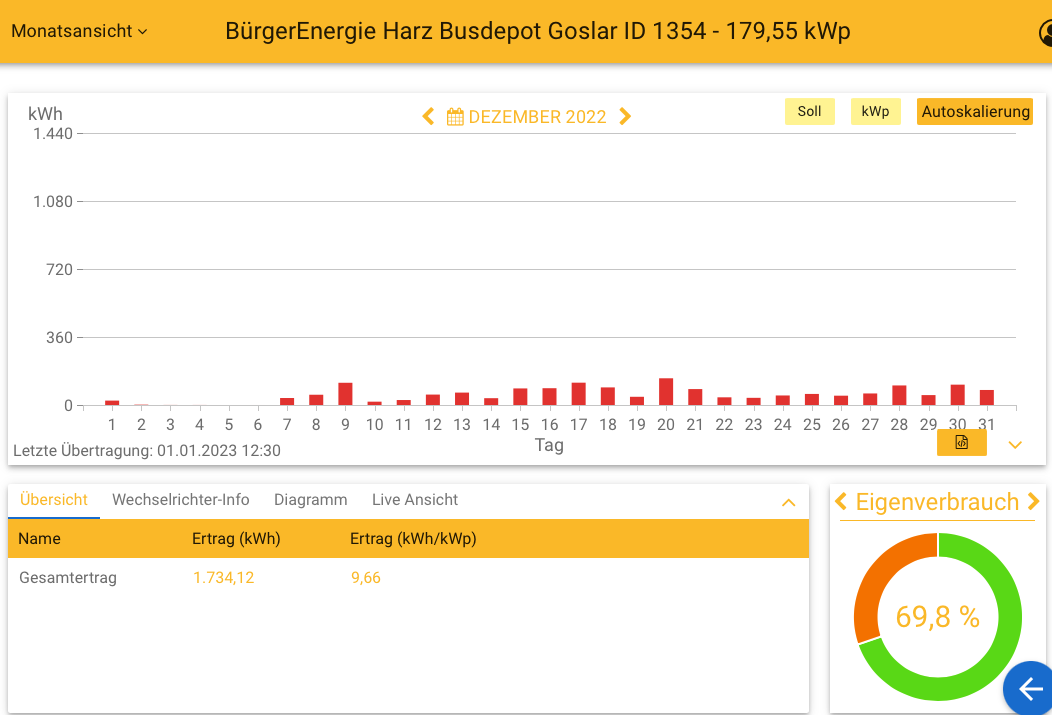
Task: Switch to the Wechselrichter-Info tab
Action: point(180,499)
